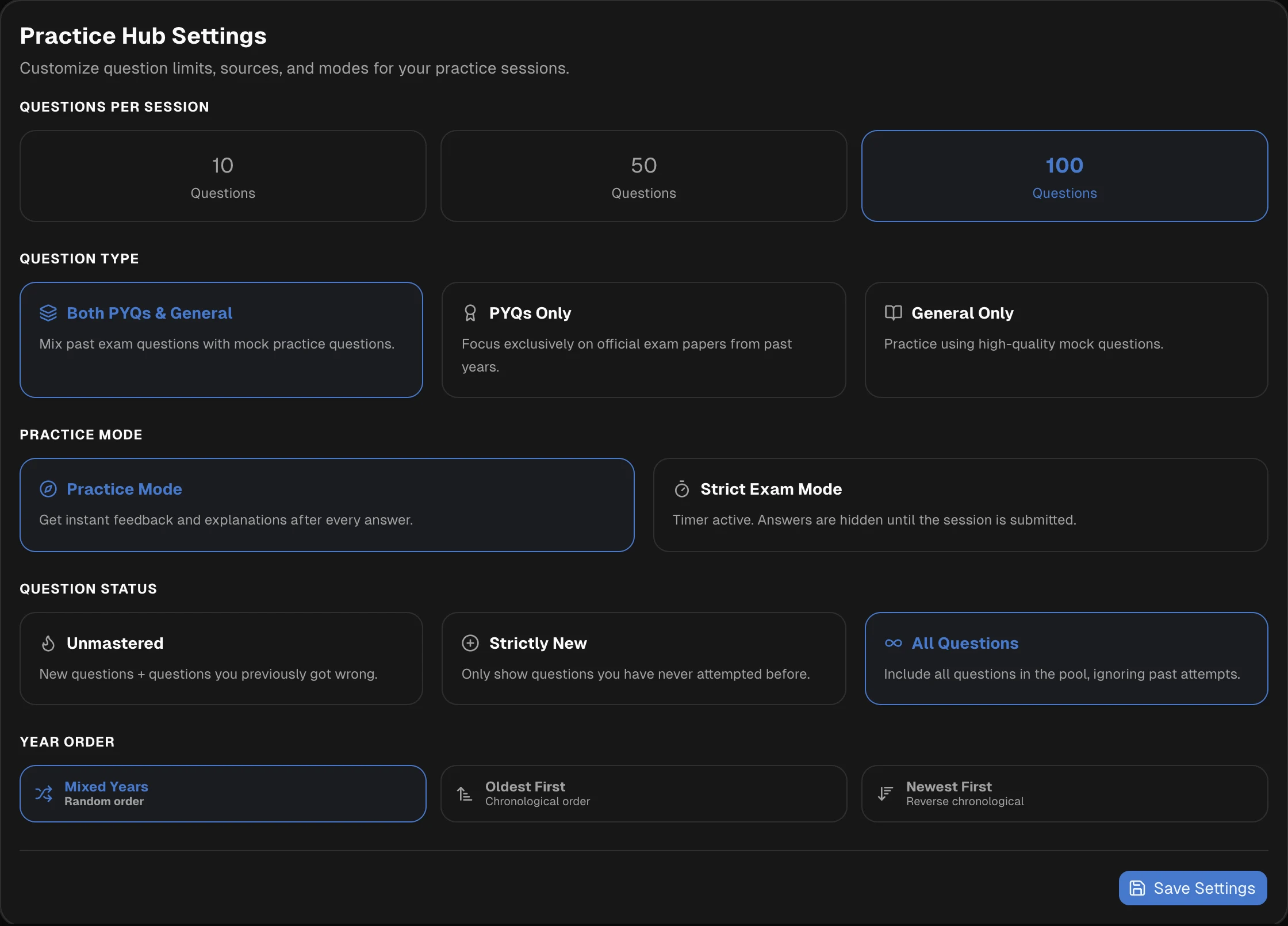Click the 'Customize question limits, sources, and modes' subtitle
The height and width of the screenshot is (926, 1288).
(294, 68)
